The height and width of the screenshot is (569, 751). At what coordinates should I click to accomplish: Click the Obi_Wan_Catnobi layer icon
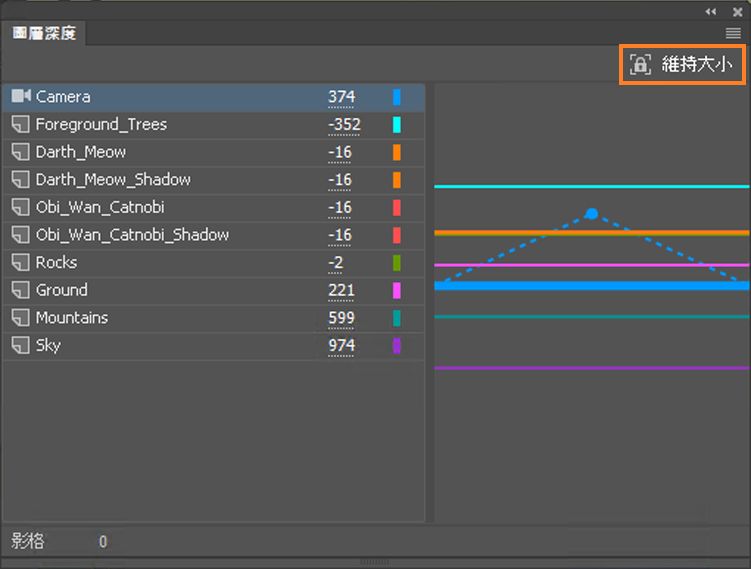coord(20,207)
